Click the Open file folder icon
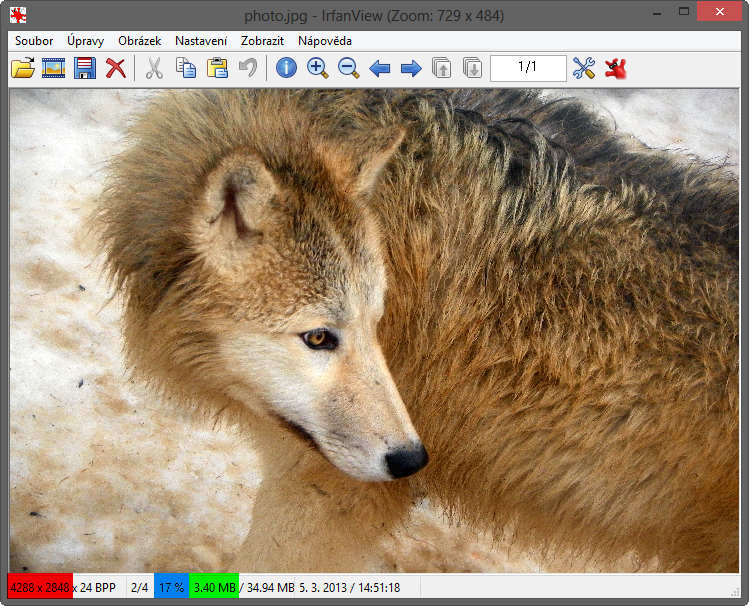 click(x=22, y=68)
